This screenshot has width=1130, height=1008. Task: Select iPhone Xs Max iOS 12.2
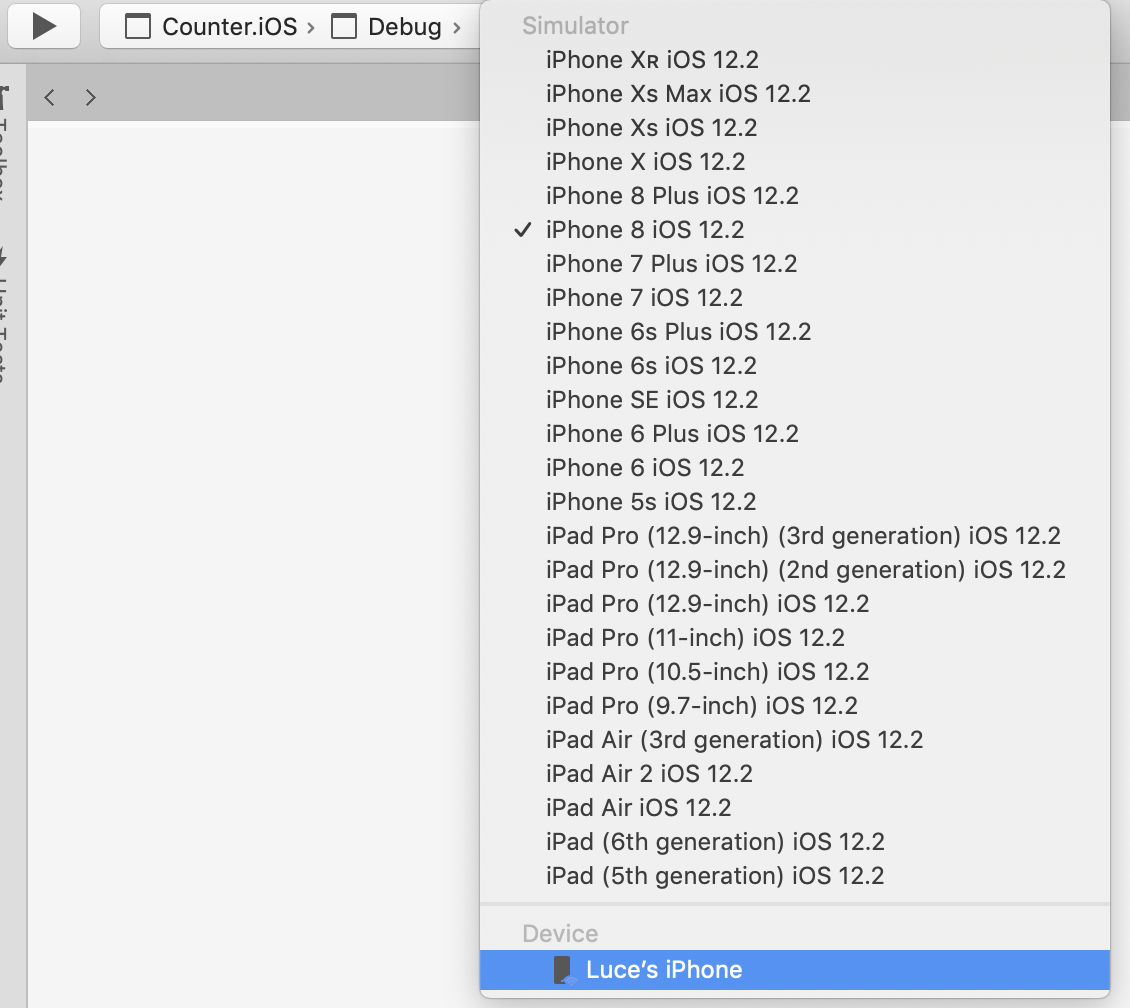click(x=795, y=94)
